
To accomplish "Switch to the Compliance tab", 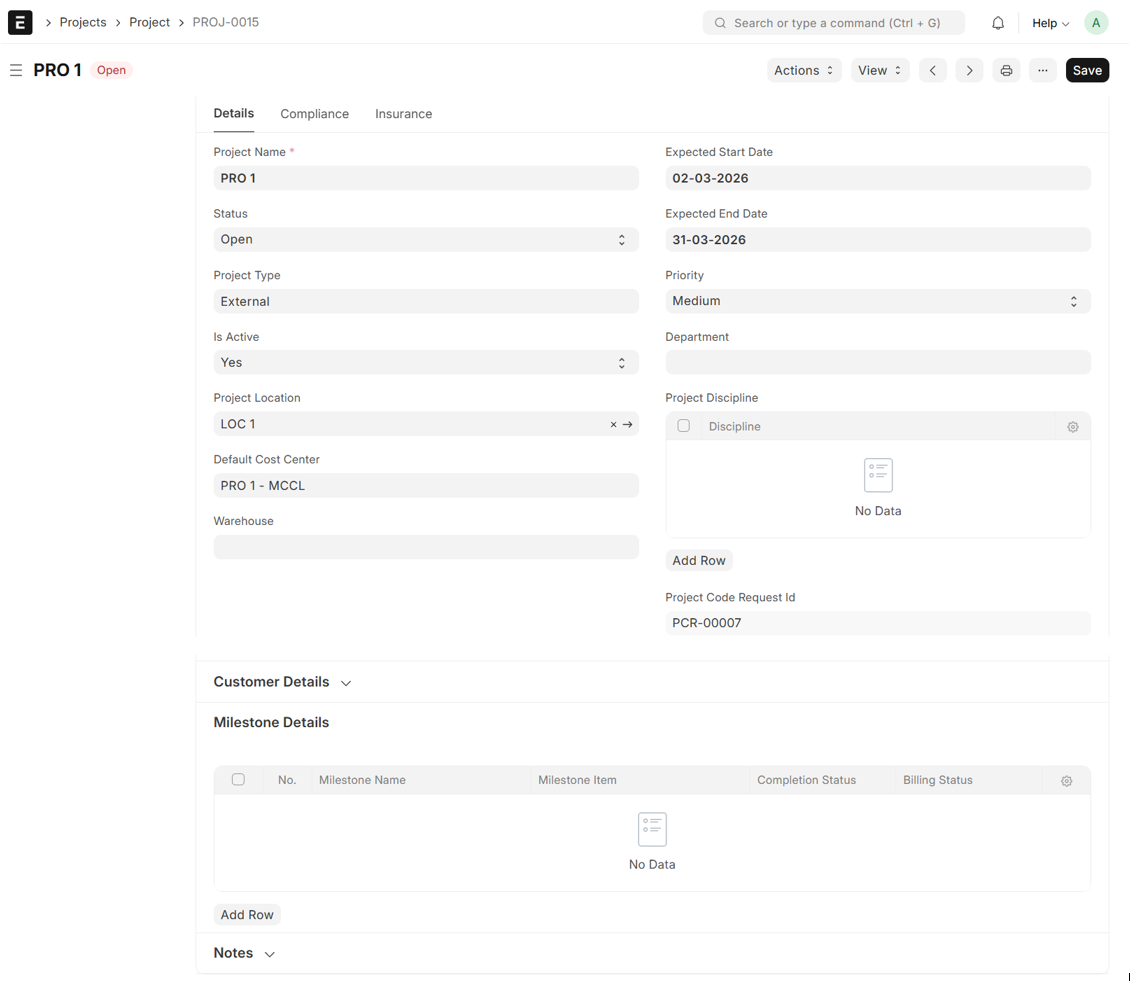I will coord(314,114).
